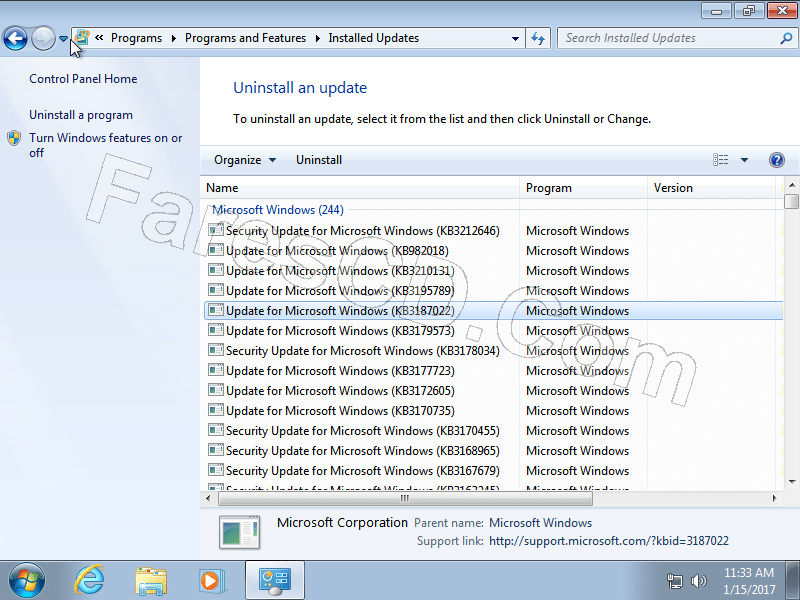Open Turn Windows features on or off
The image size is (800, 600).
coord(106,145)
